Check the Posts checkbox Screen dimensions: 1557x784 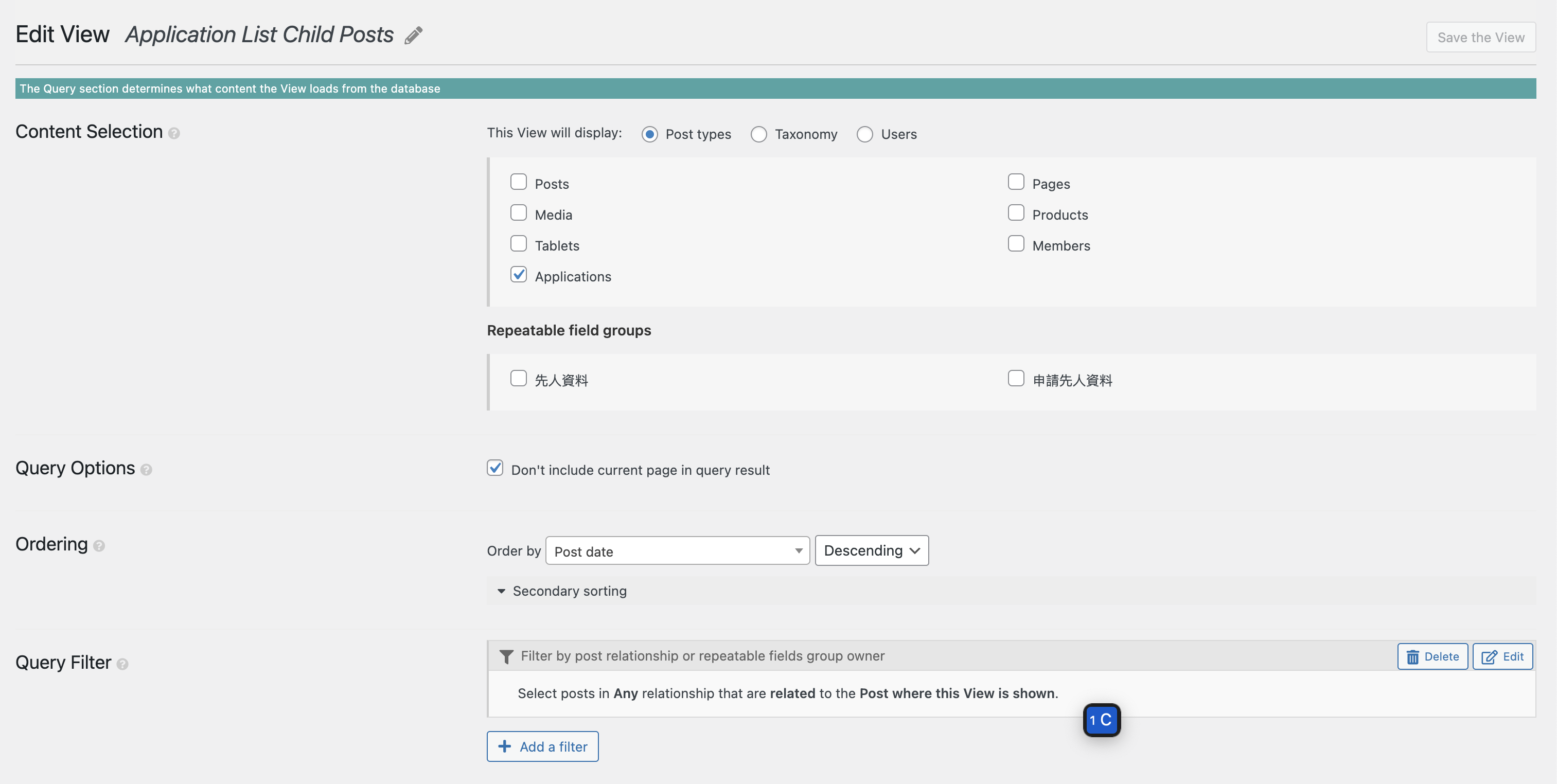pyautogui.click(x=519, y=182)
